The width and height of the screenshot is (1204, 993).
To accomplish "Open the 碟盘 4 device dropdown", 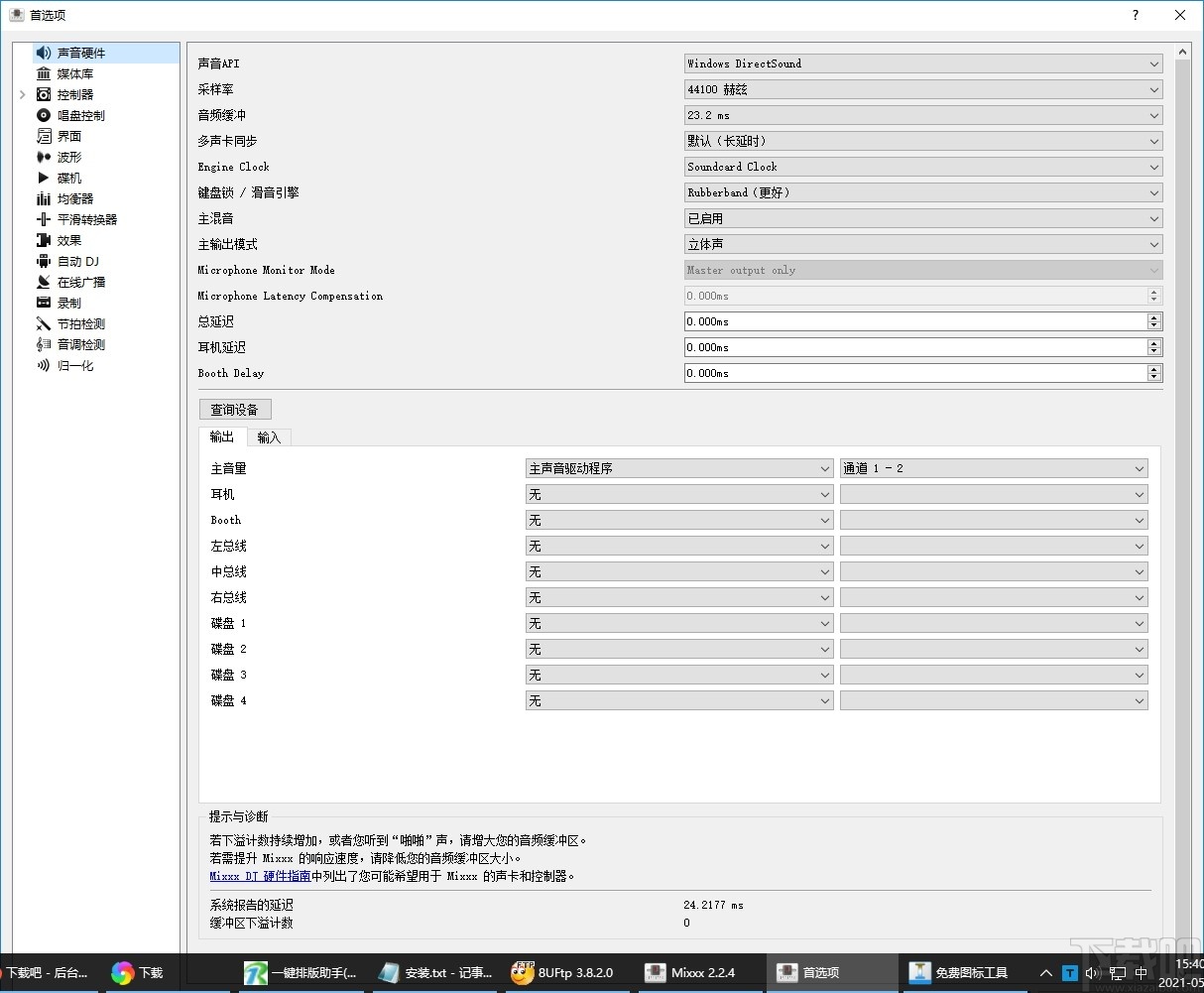I will (x=679, y=700).
